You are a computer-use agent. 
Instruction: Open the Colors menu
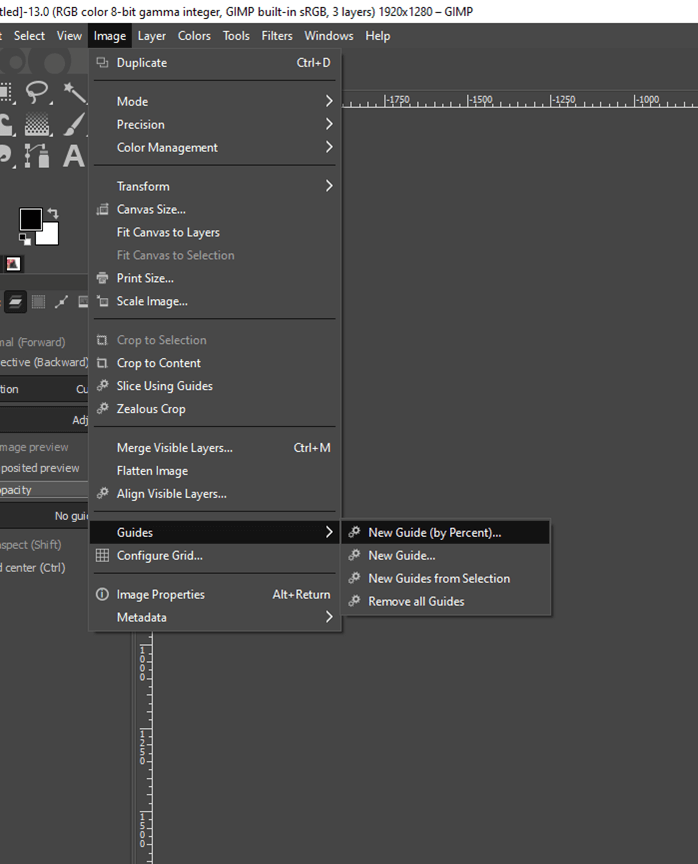click(194, 36)
